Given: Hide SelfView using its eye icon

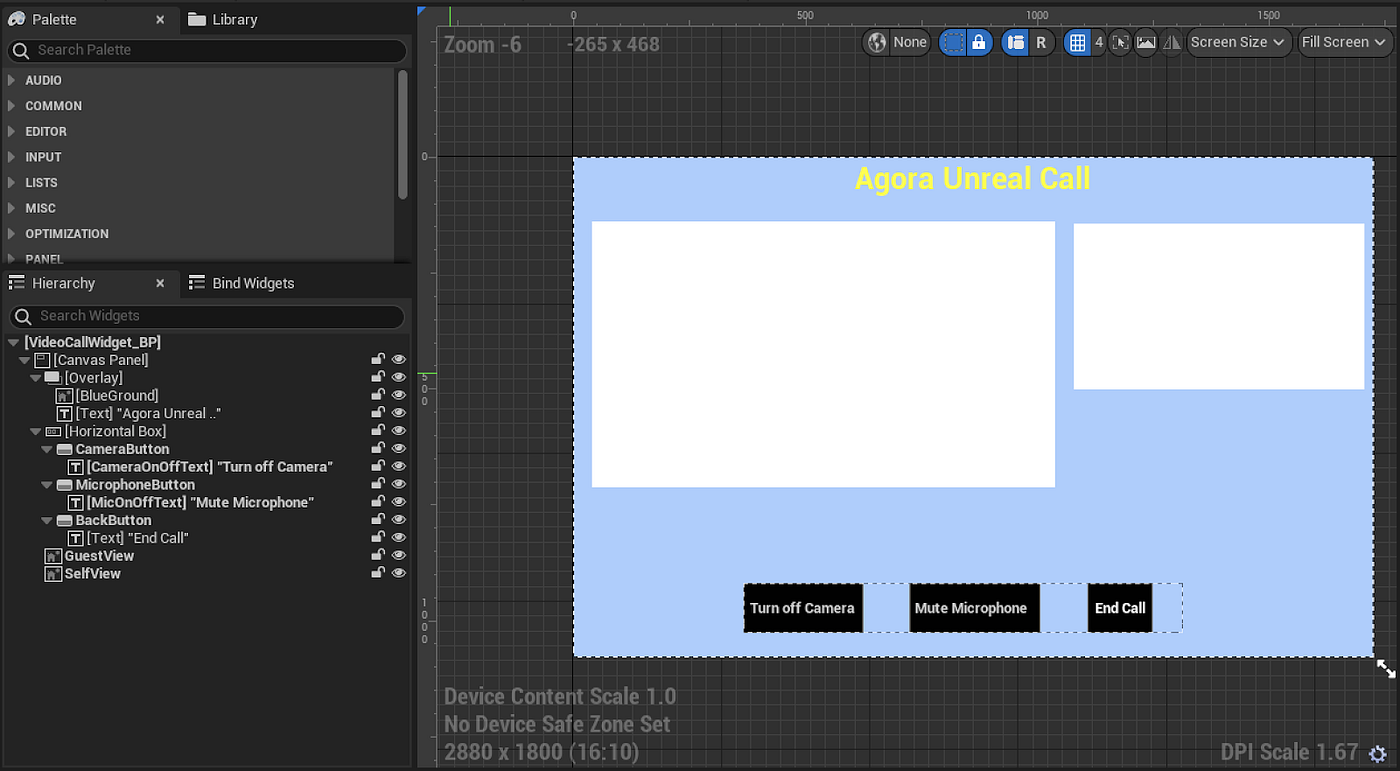Looking at the screenshot, I should 399,574.
